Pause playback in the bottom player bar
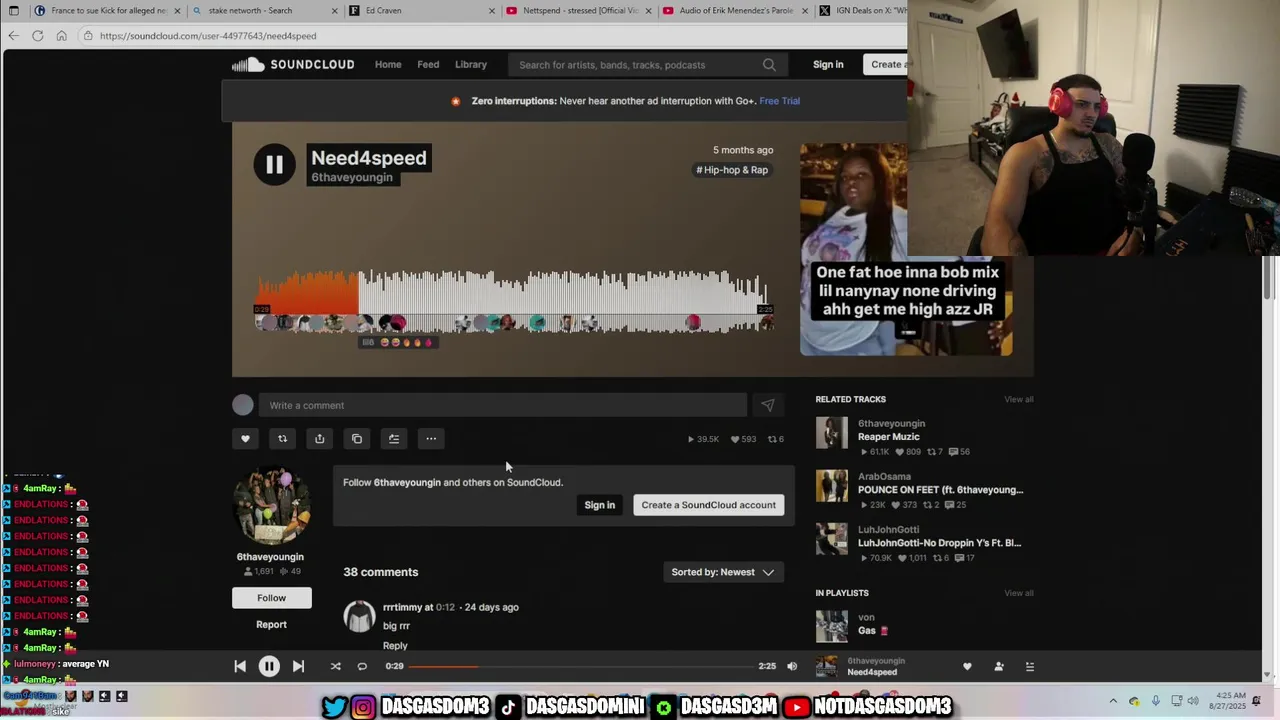Screen dimensions: 1280x720 pos(269,666)
